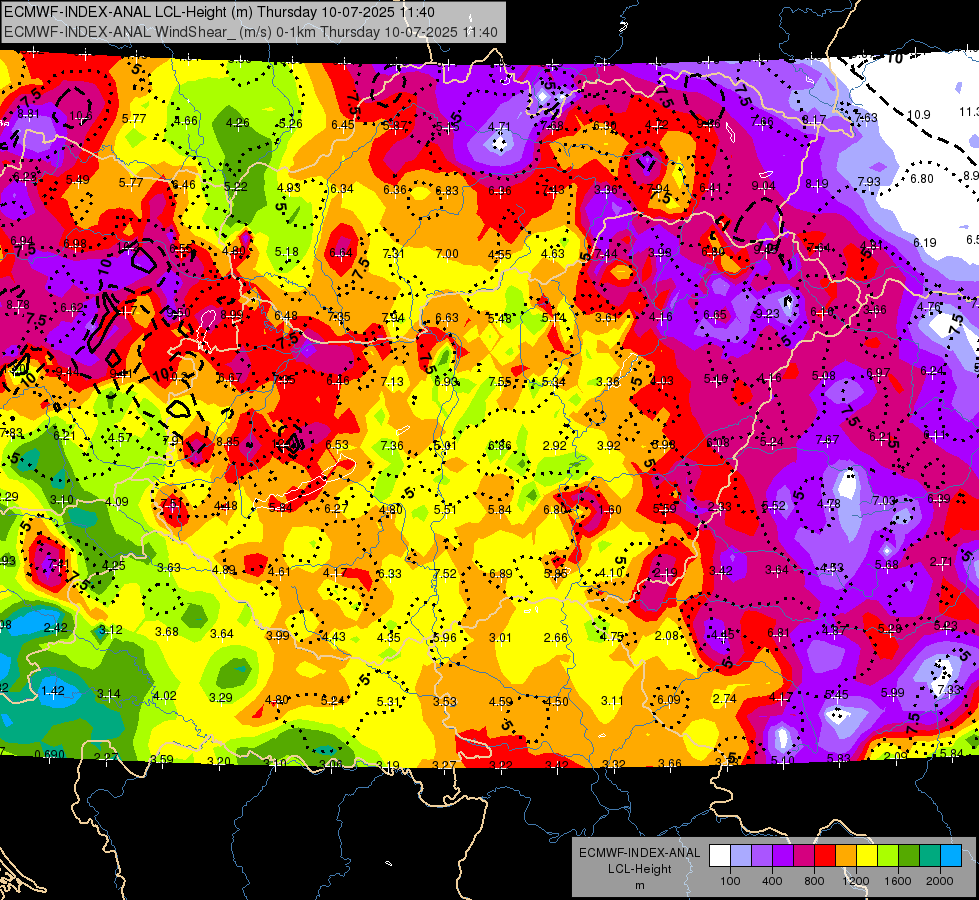Click the 4.26 grid value
This screenshot has width=979, height=900.
click(x=237, y=122)
